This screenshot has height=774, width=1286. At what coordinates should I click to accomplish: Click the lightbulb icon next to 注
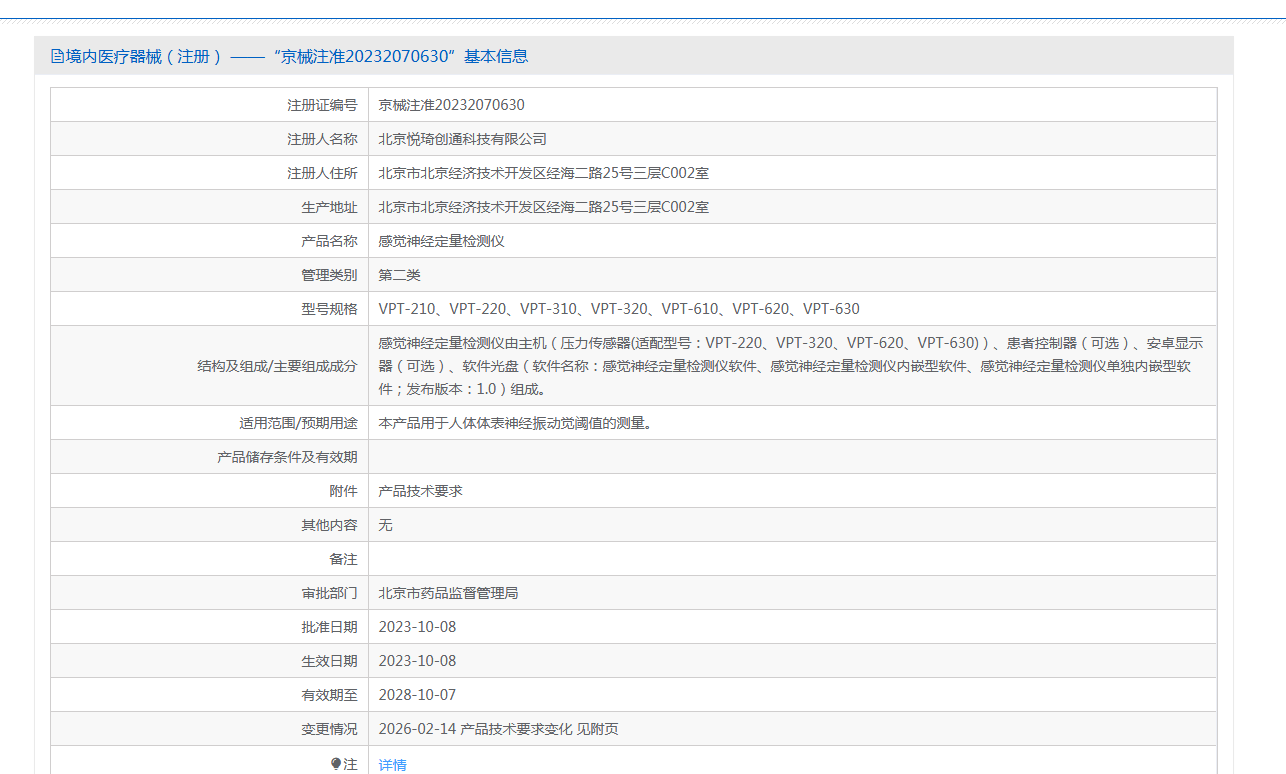click(336, 764)
